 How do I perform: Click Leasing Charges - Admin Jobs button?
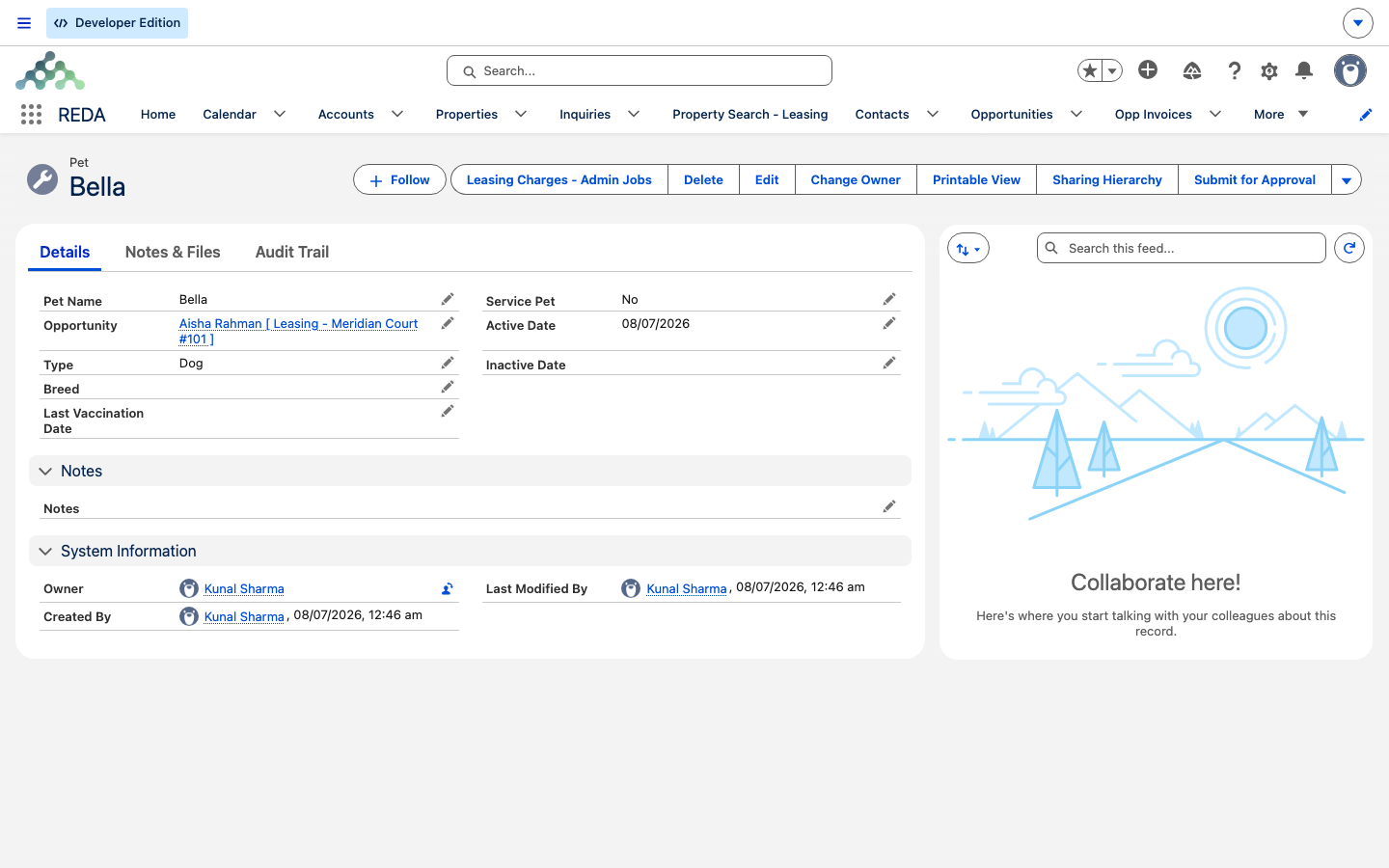(x=559, y=179)
